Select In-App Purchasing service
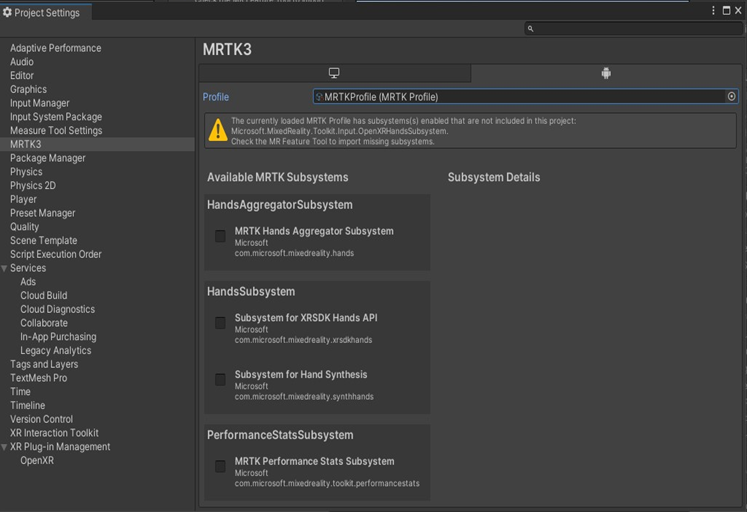This screenshot has width=747, height=512. (58, 337)
